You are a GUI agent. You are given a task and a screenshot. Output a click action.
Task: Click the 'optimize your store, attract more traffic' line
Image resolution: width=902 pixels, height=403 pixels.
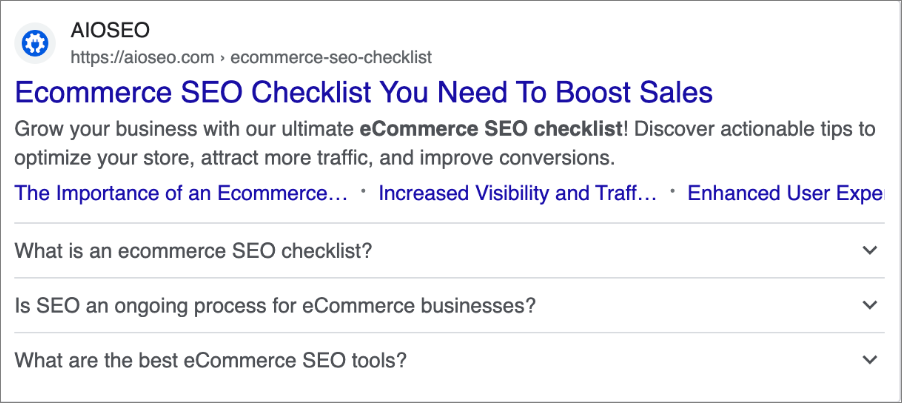click(x=193, y=158)
